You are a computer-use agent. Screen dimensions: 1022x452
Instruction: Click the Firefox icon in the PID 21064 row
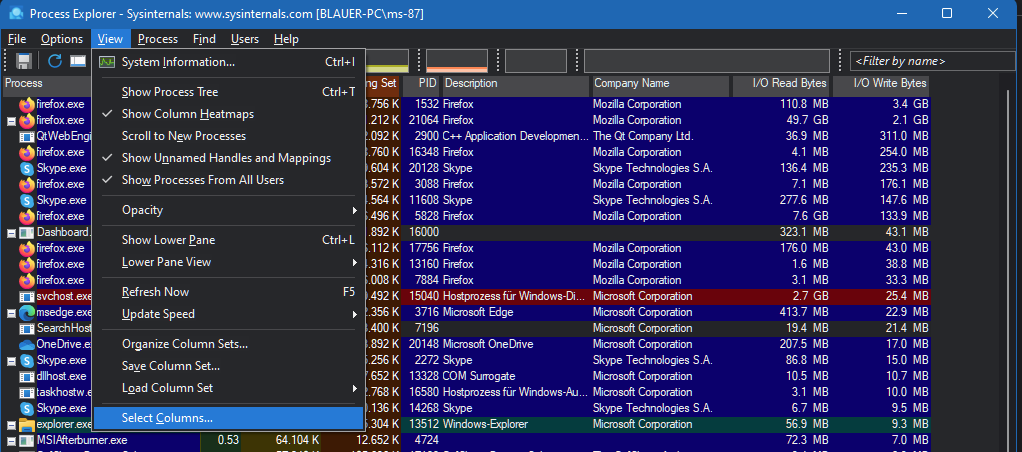tap(27, 121)
